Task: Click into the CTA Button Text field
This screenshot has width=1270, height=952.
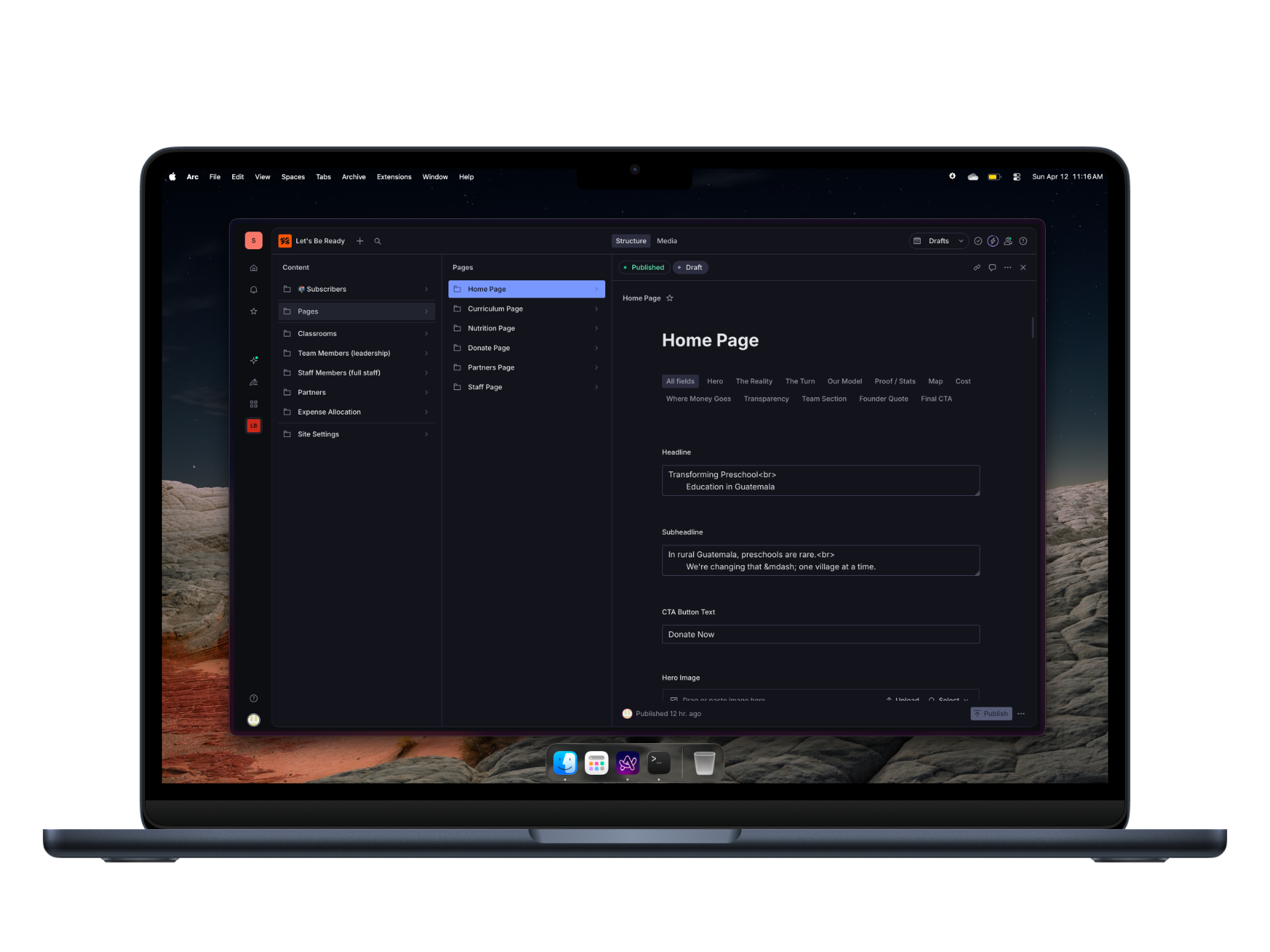Action: pyautogui.click(x=820, y=635)
